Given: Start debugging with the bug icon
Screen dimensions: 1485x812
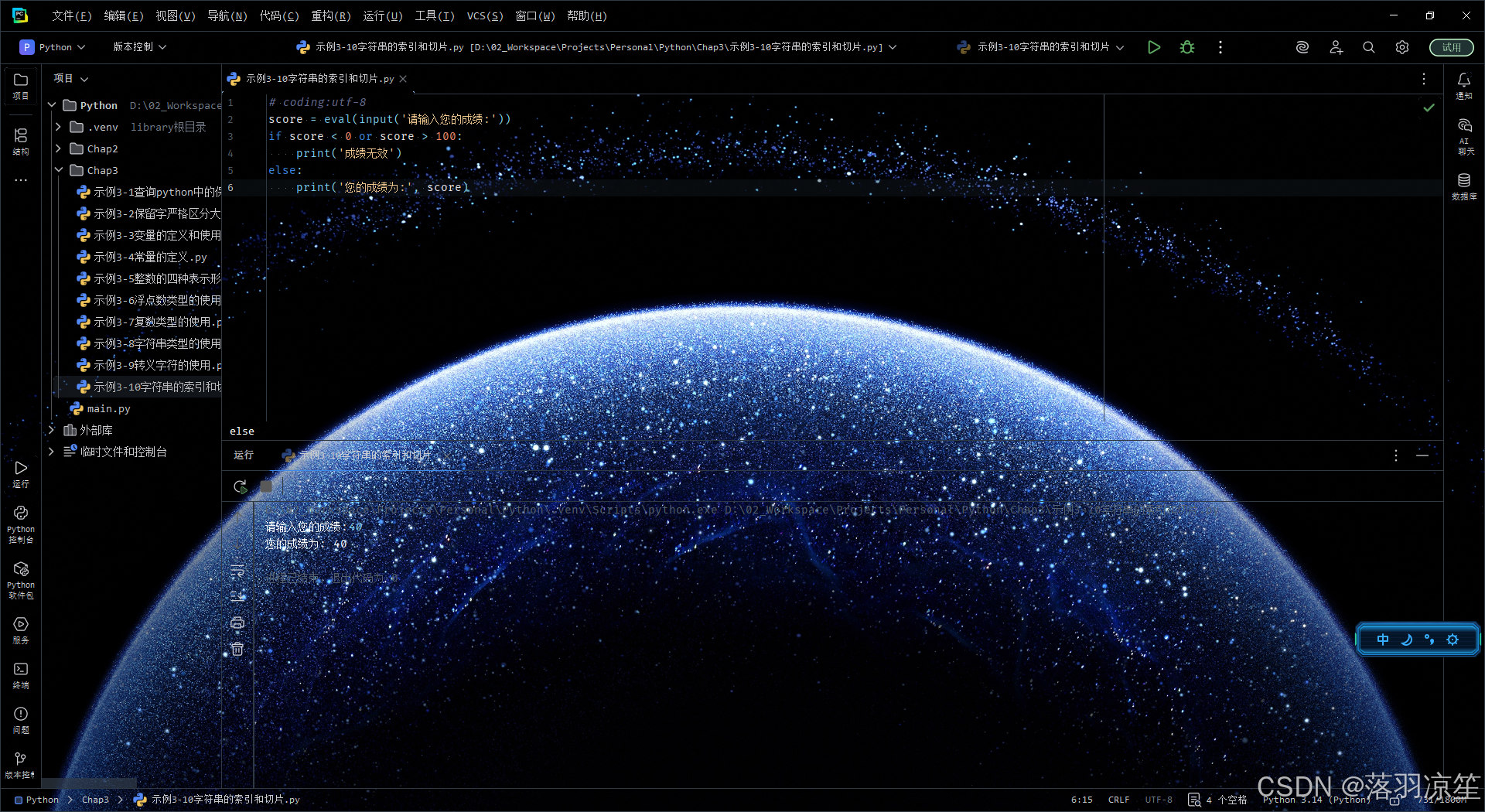Looking at the screenshot, I should click(1187, 47).
